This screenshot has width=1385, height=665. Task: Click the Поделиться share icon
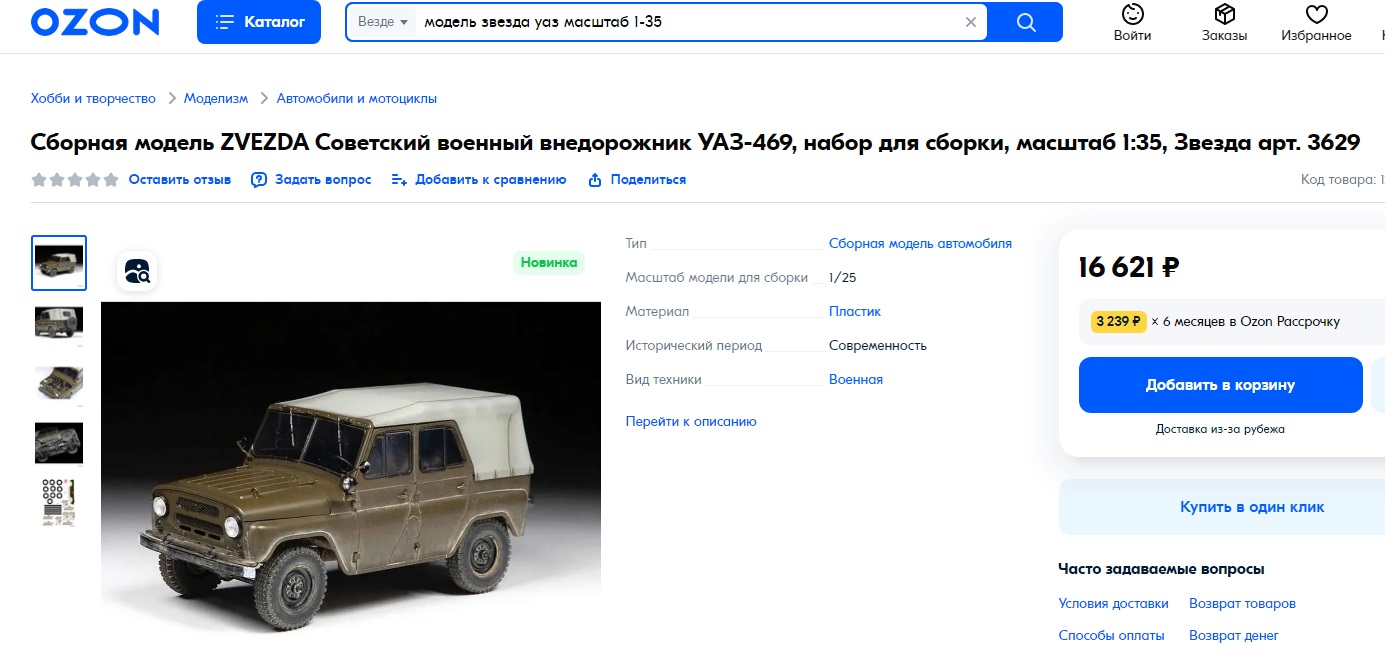[x=595, y=180]
